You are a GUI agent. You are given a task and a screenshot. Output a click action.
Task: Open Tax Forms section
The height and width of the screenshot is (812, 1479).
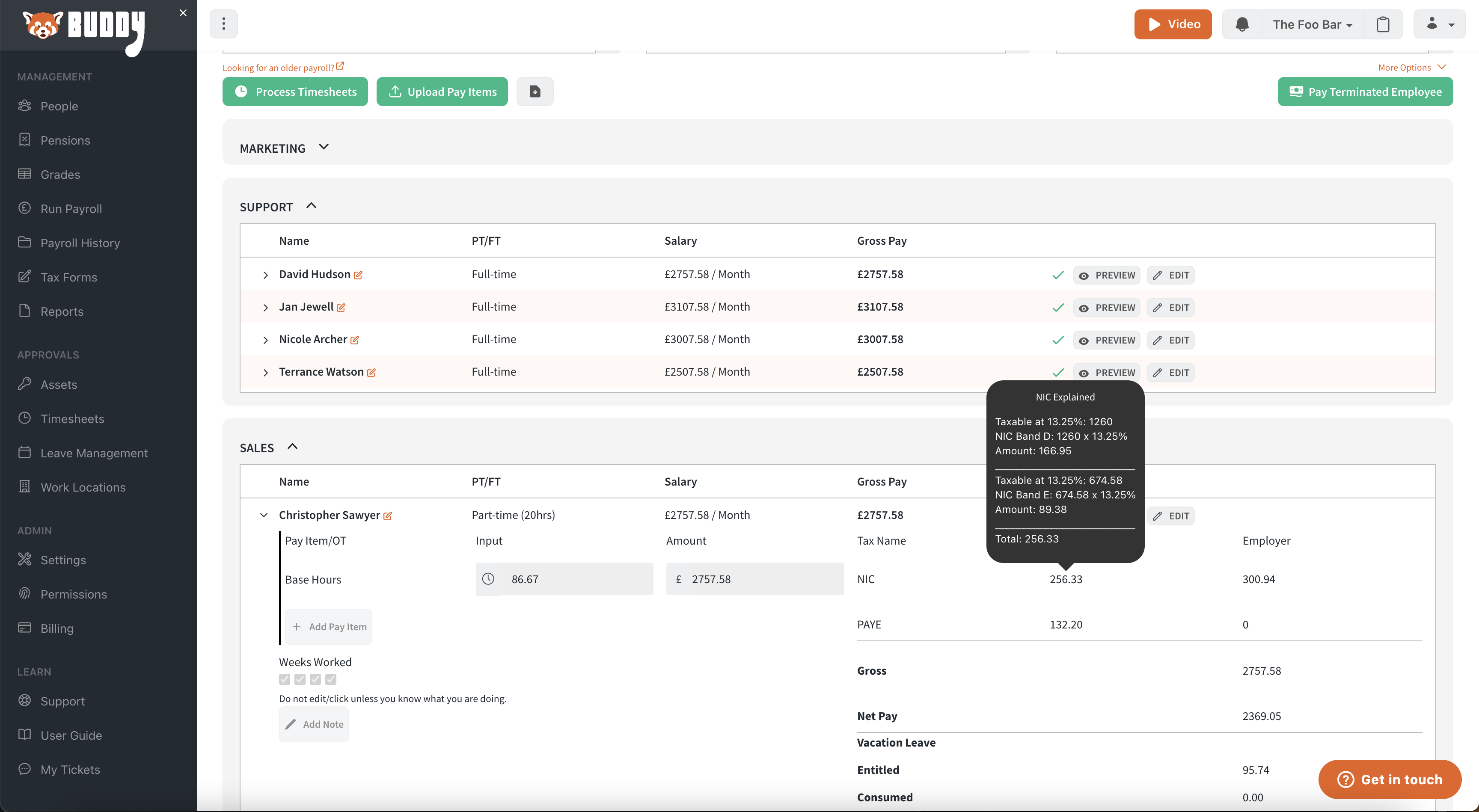(x=69, y=277)
